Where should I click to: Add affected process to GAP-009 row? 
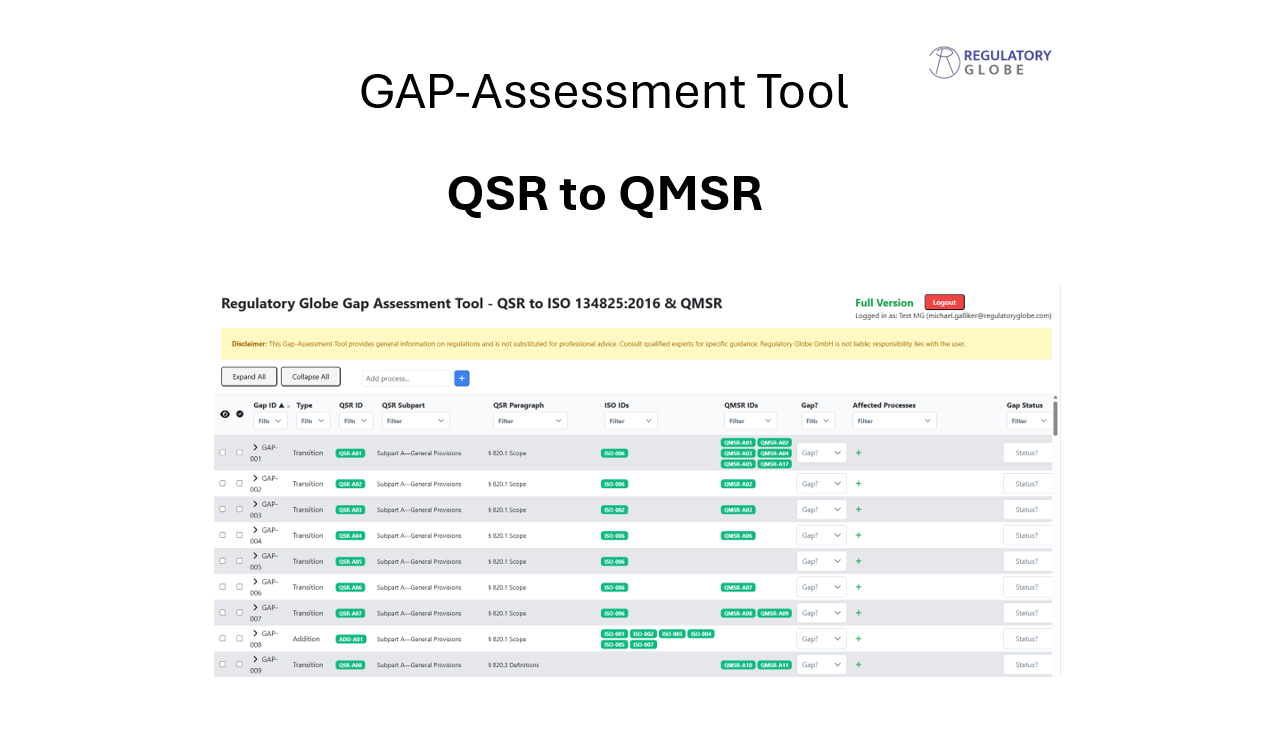click(x=858, y=665)
